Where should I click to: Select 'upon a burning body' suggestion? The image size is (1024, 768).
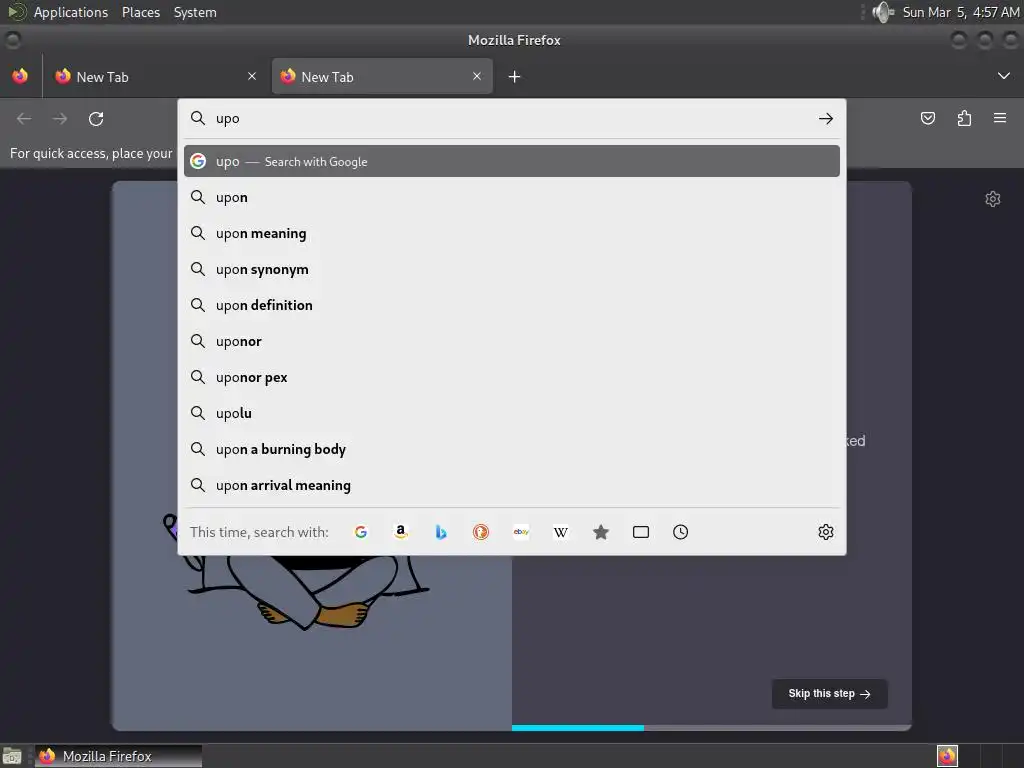(x=511, y=449)
